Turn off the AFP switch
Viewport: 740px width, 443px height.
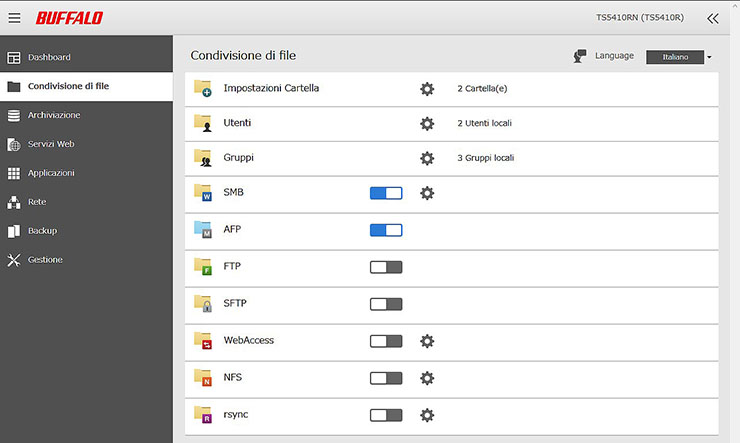pos(386,230)
